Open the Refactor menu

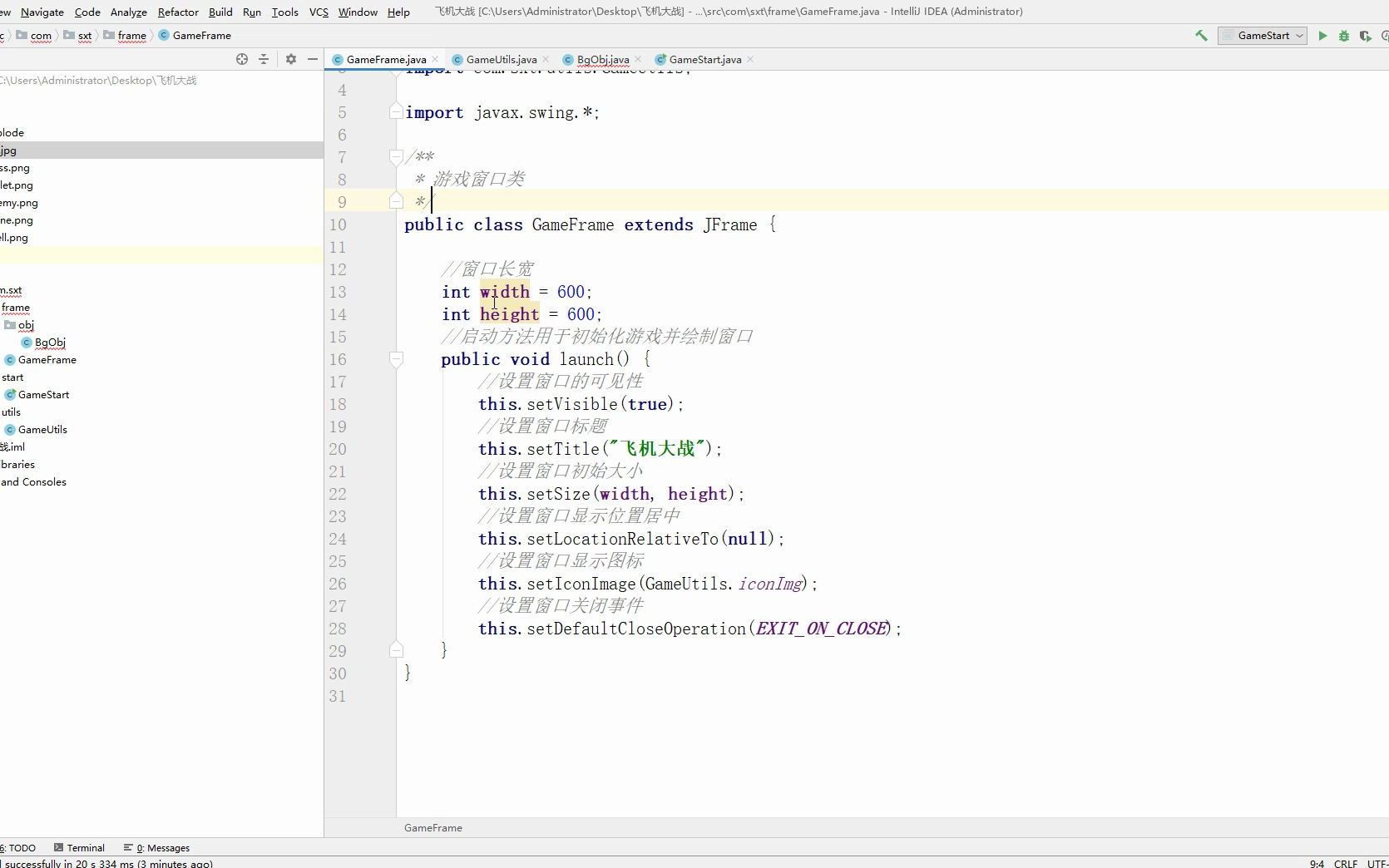pos(178,12)
